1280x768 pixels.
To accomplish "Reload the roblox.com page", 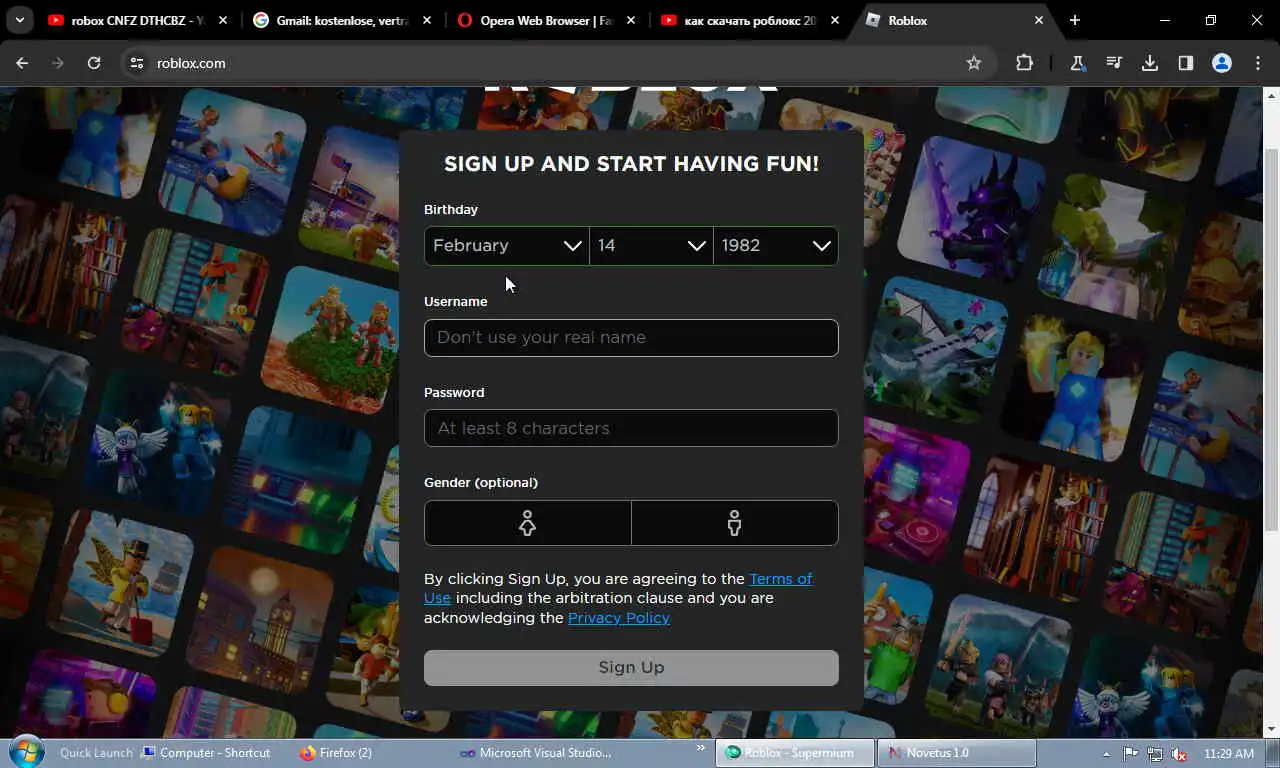I will click(94, 63).
